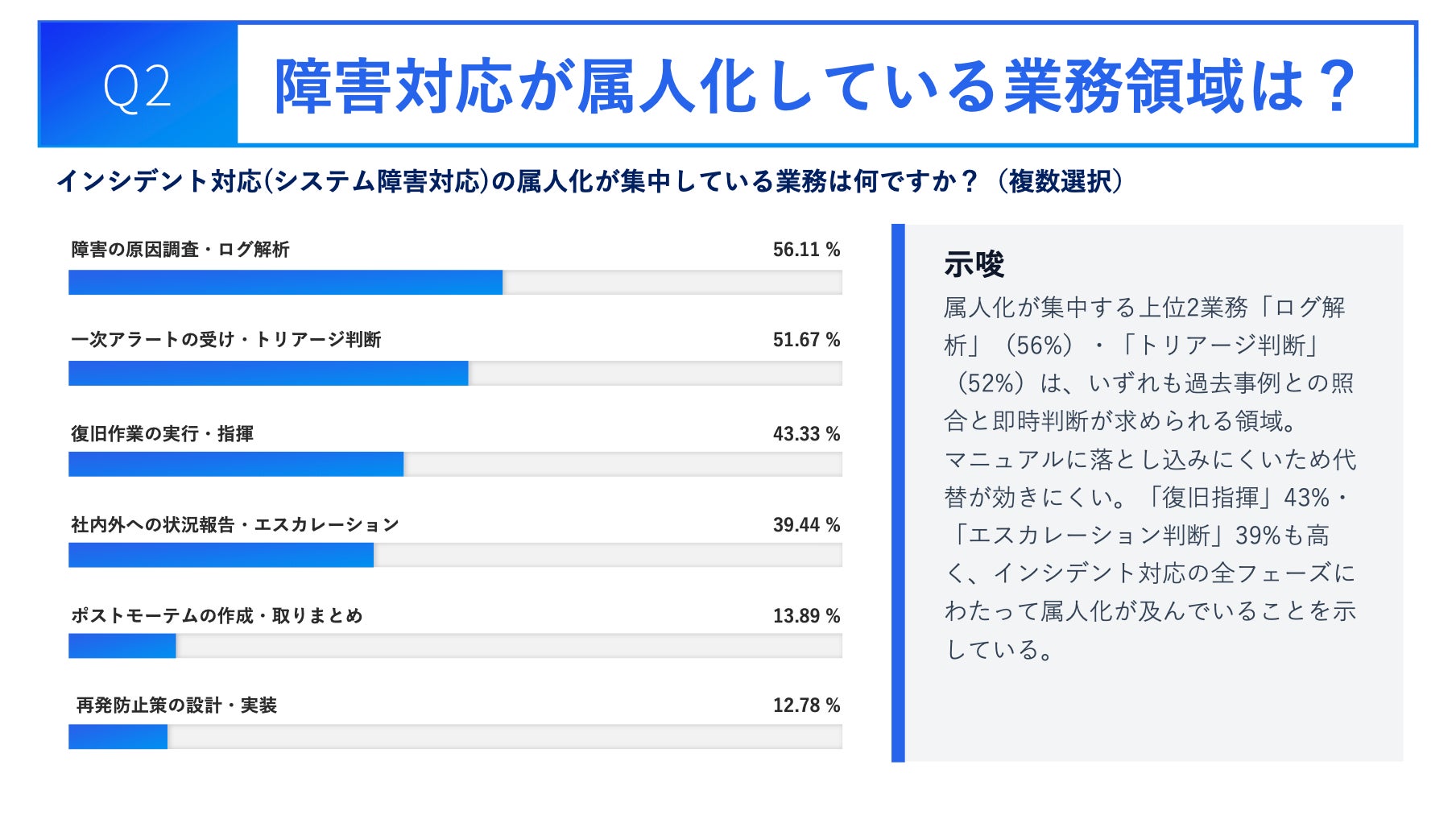Click the 13.89 % value
The height and width of the screenshot is (815, 1456).
click(806, 616)
